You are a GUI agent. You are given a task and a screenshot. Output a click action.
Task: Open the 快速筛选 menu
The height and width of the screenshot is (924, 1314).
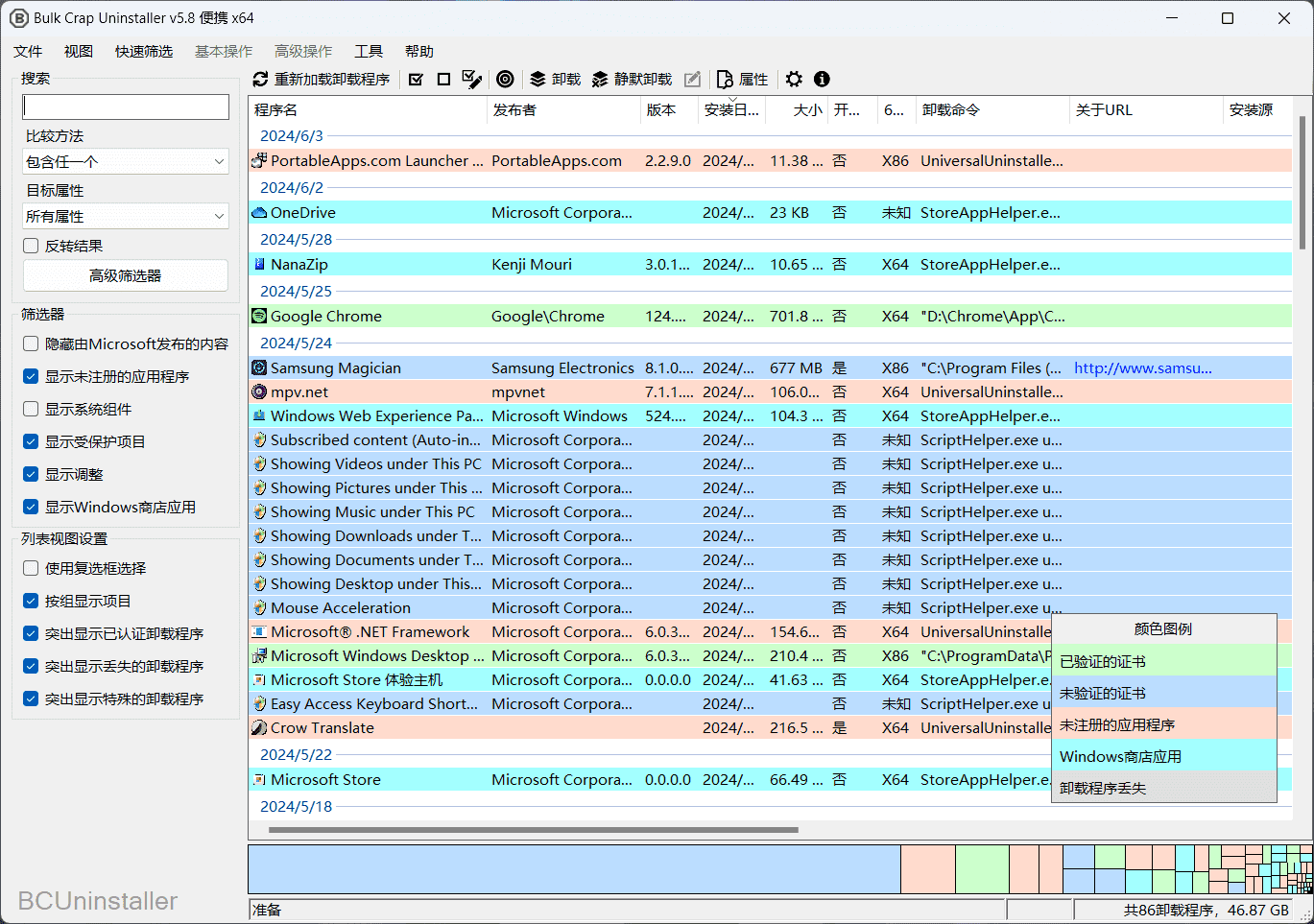point(144,51)
